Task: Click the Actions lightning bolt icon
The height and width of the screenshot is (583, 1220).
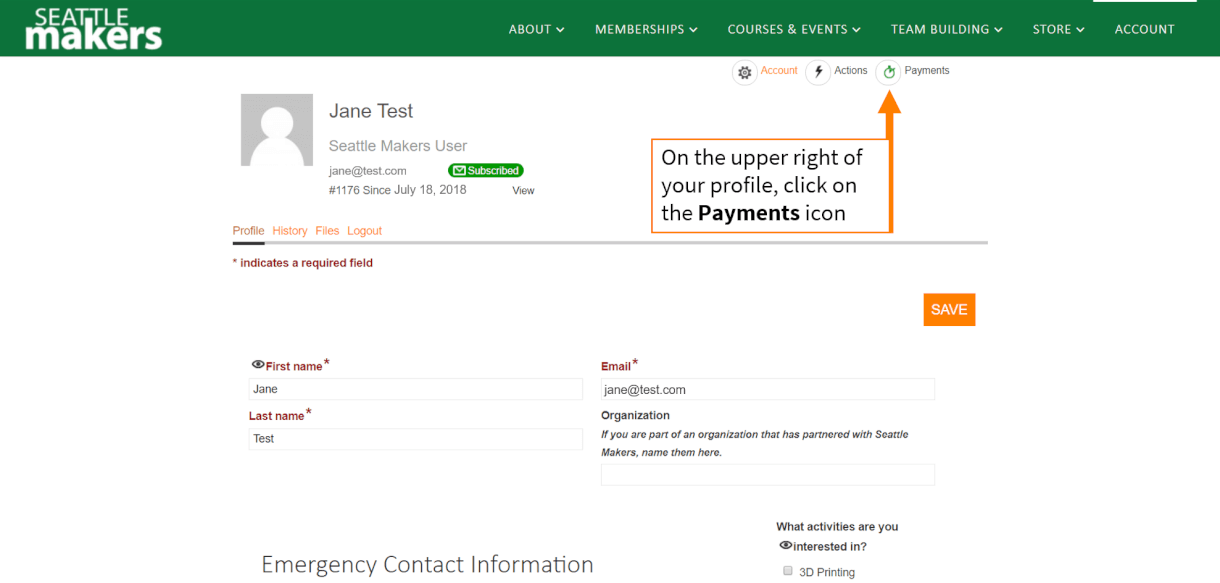Action: point(818,72)
